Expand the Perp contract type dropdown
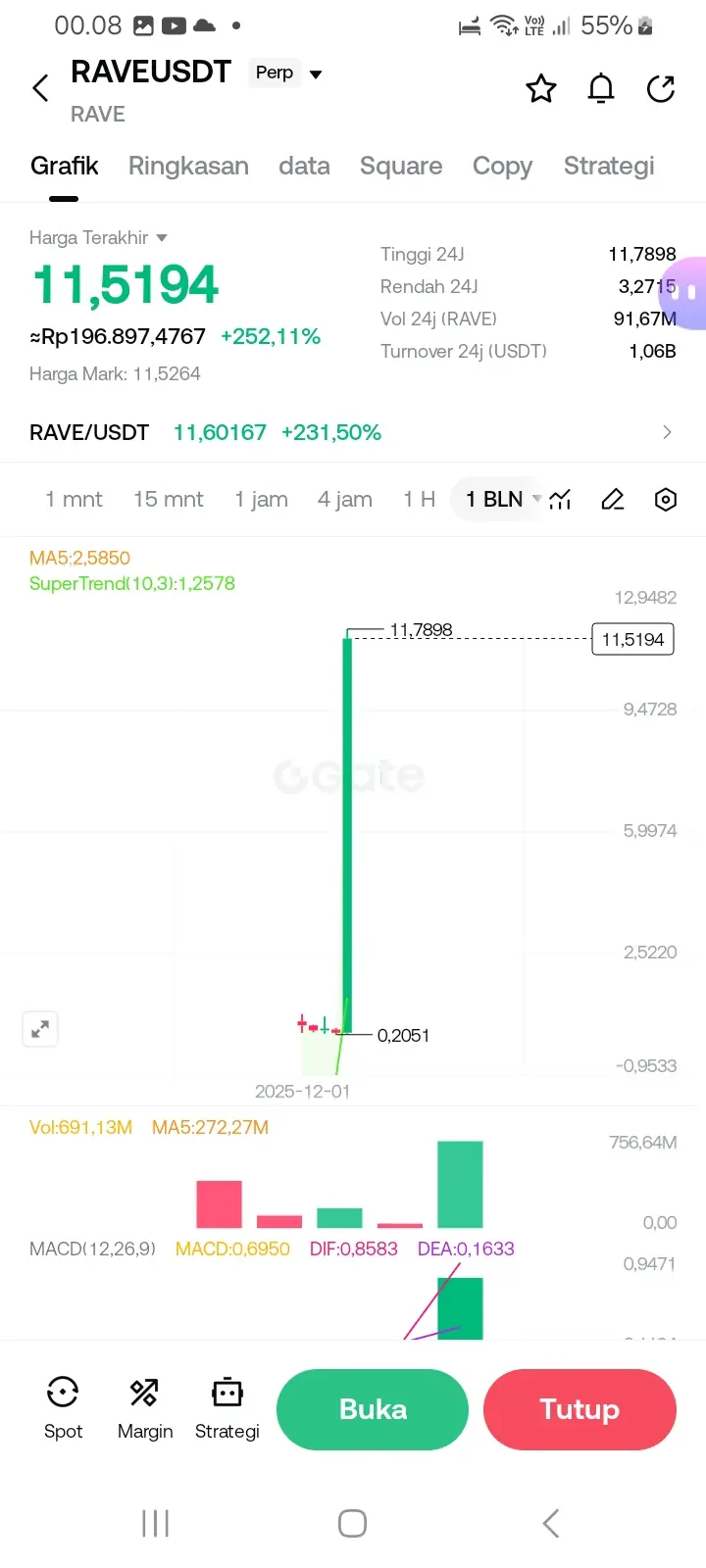Image resolution: width=706 pixels, height=1568 pixels. click(287, 73)
